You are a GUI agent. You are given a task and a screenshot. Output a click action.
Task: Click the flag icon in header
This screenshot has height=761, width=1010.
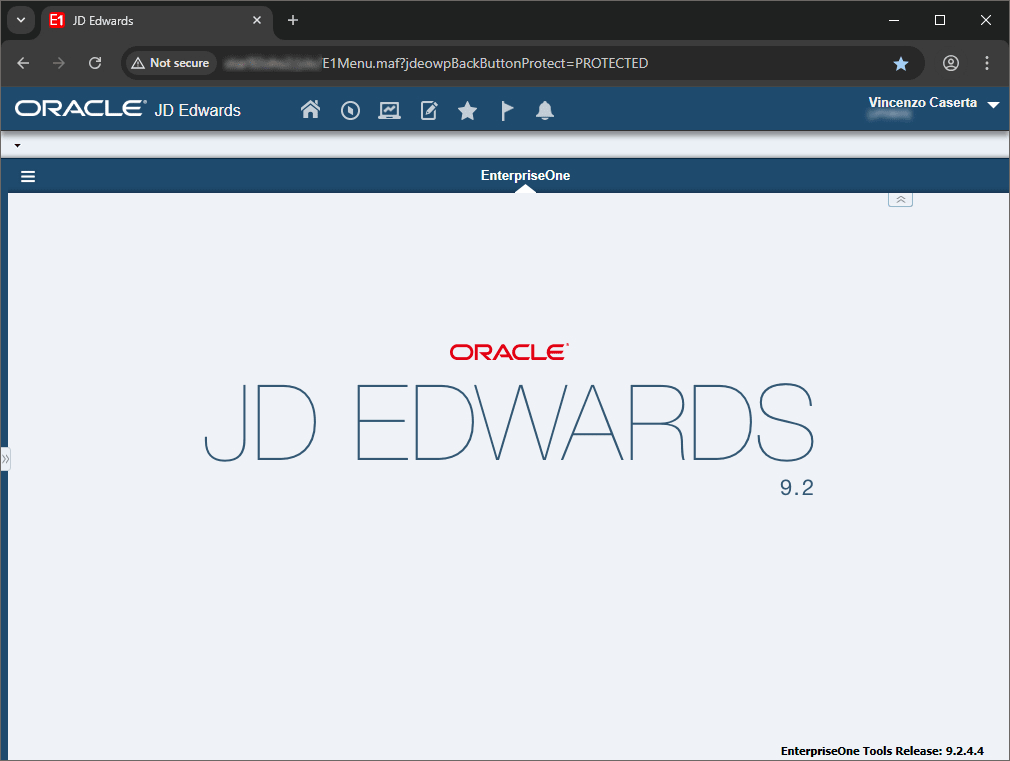coord(507,111)
